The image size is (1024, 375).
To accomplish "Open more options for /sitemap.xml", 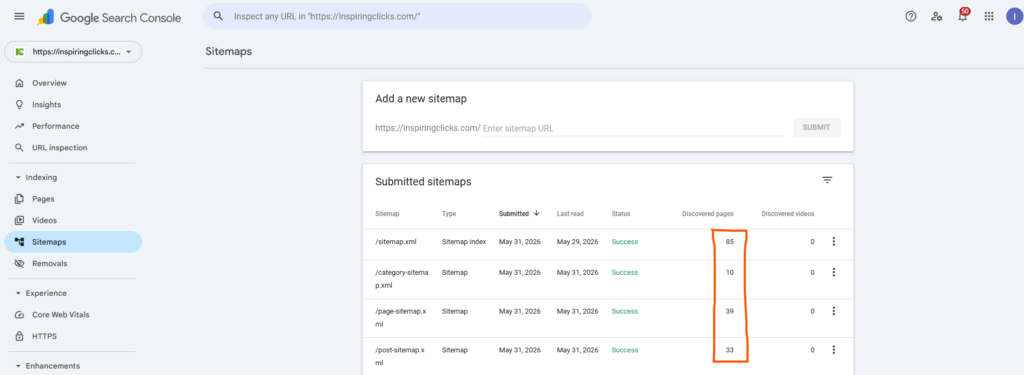I will [x=833, y=242].
